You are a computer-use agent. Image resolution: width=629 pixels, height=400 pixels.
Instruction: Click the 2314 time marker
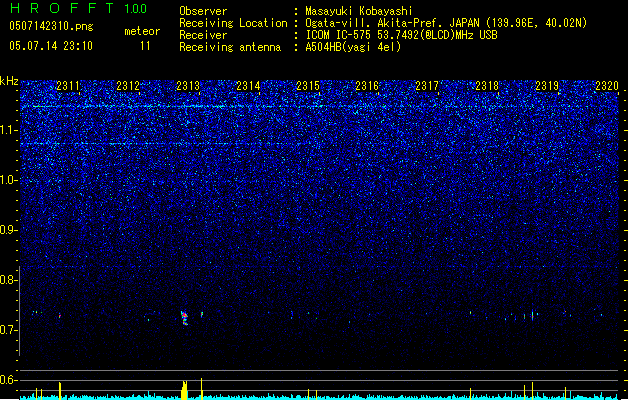coord(248,86)
